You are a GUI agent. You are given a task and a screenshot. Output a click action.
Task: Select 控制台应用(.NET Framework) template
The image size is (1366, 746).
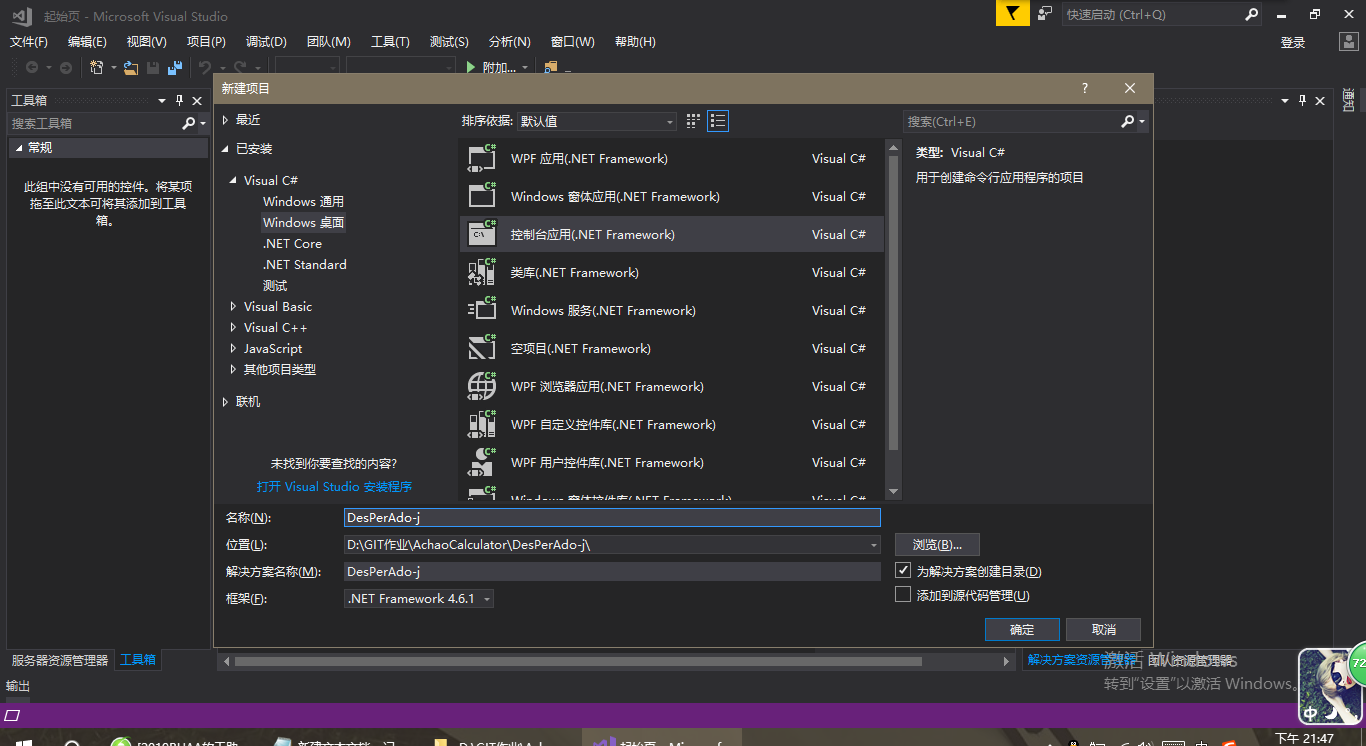click(671, 234)
